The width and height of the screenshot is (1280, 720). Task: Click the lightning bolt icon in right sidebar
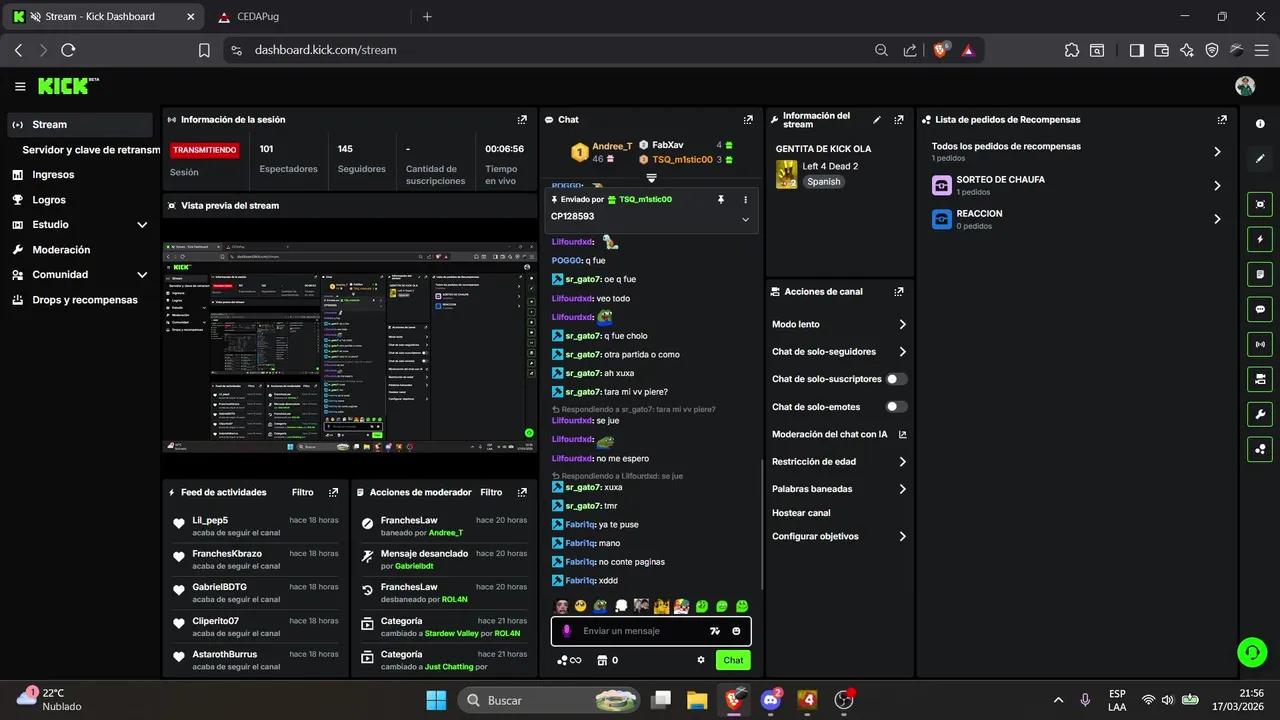pyautogui.click(x=1260, y=239)
